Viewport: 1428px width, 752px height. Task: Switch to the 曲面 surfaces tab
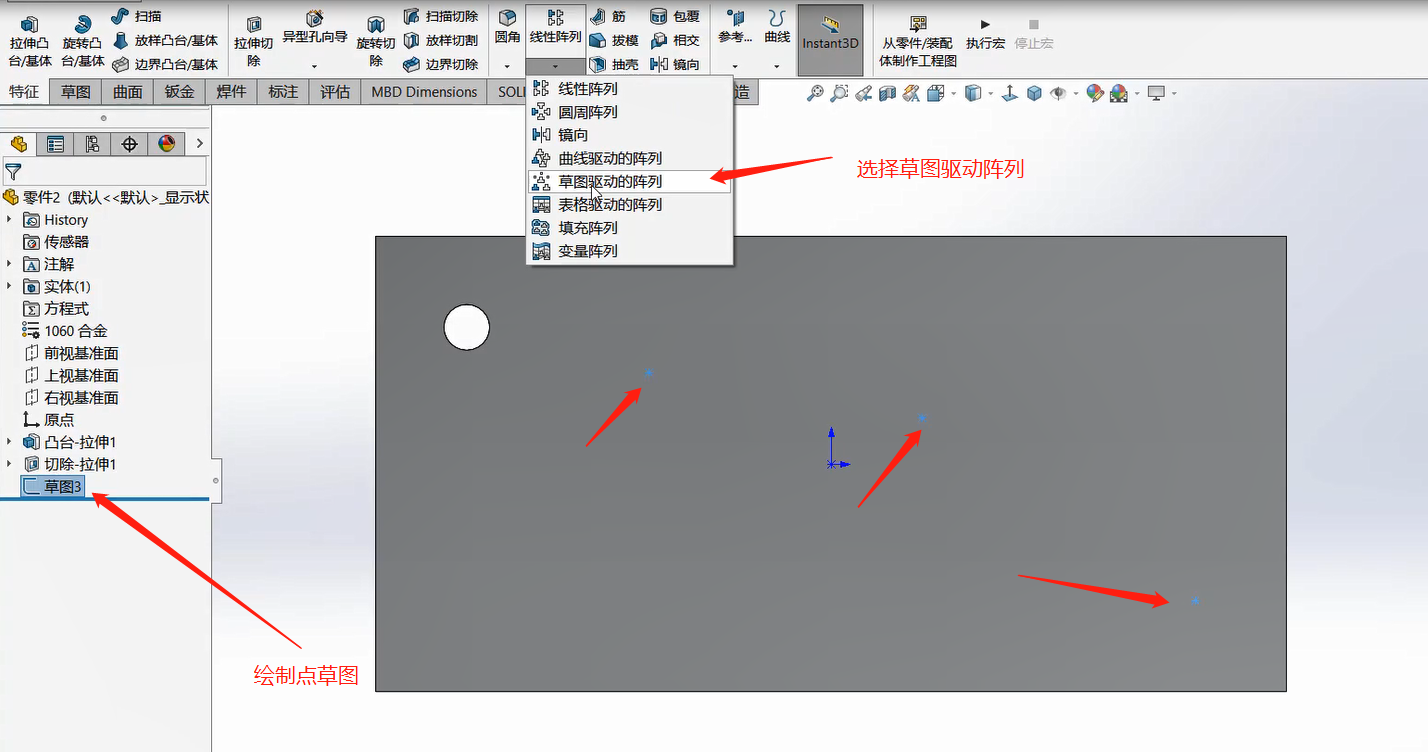[128, 92]
